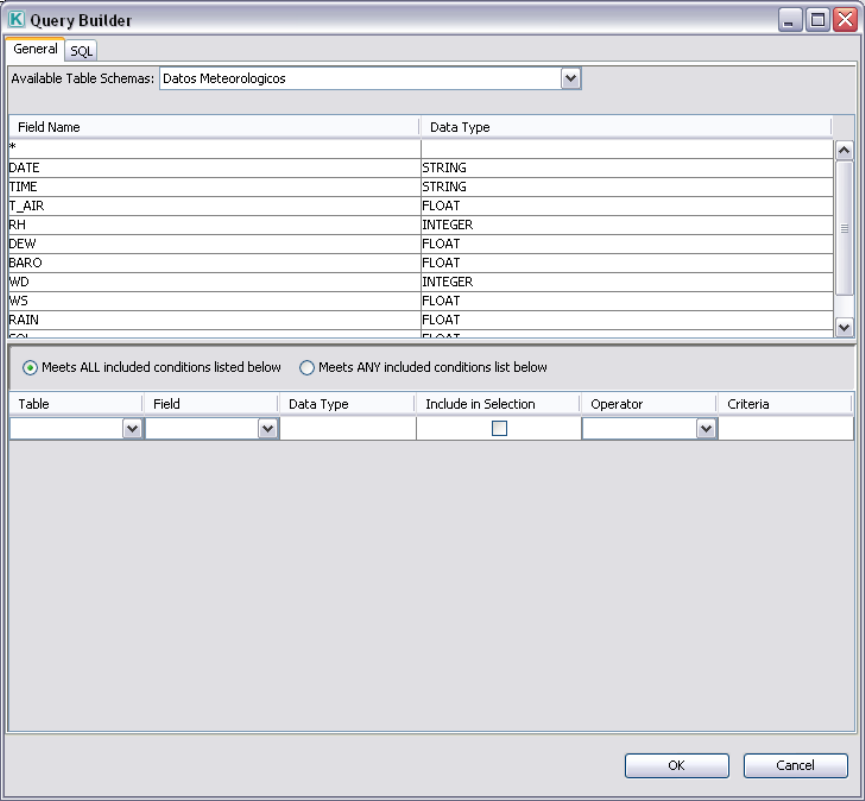The image size is (865, 801).
Task: Select the DATE field row
Action: coord(421,168)
